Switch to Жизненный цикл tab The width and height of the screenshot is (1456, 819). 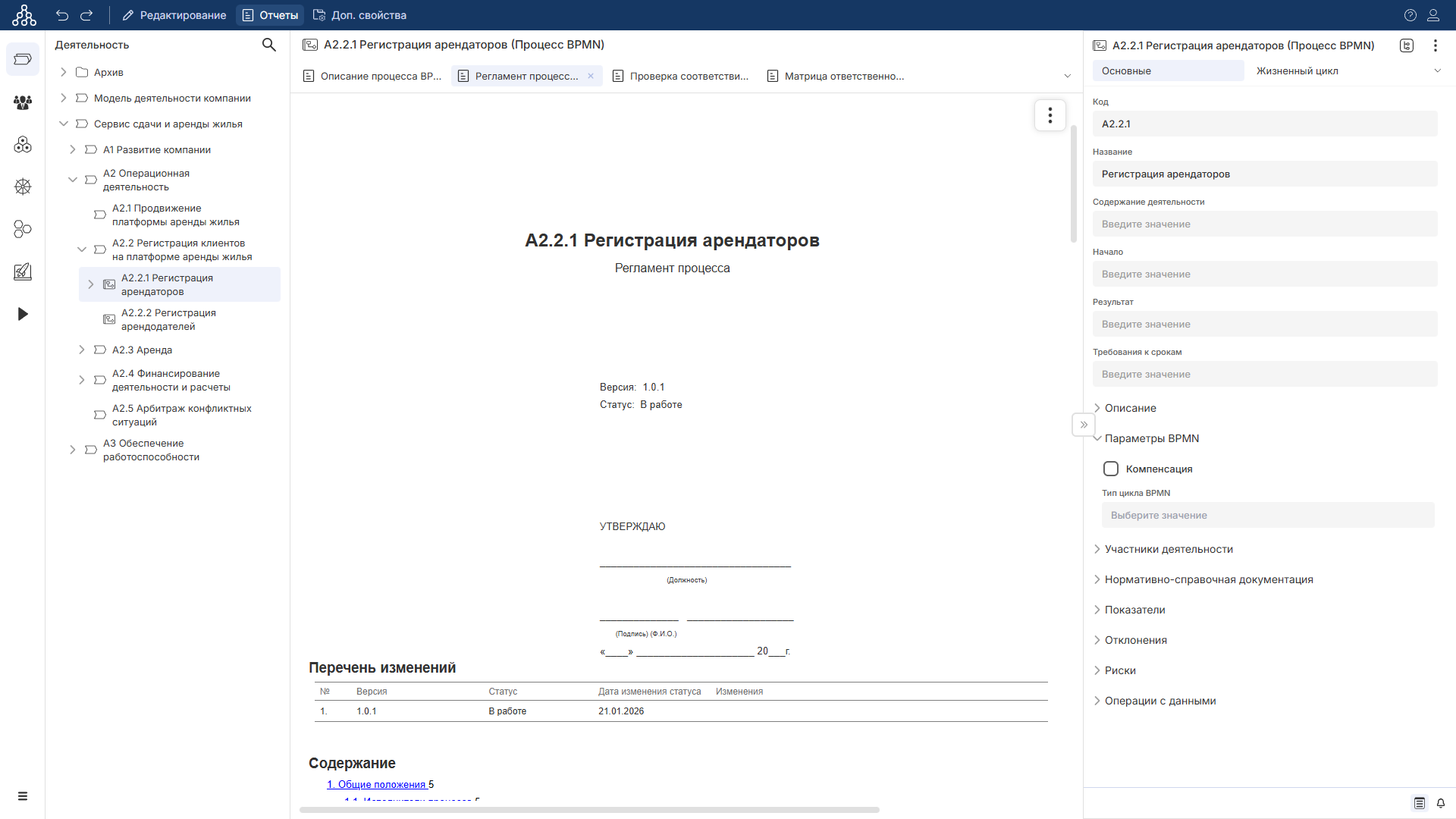tap(1297, 71)
